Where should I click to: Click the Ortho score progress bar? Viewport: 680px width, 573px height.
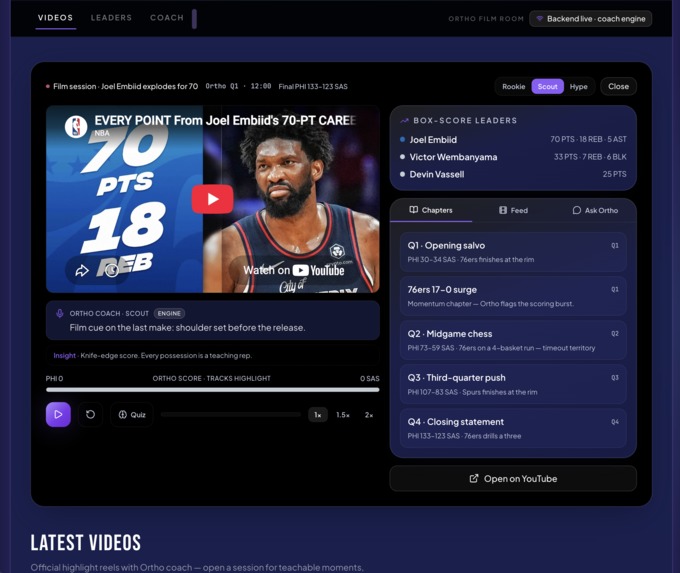click(212, 390)
